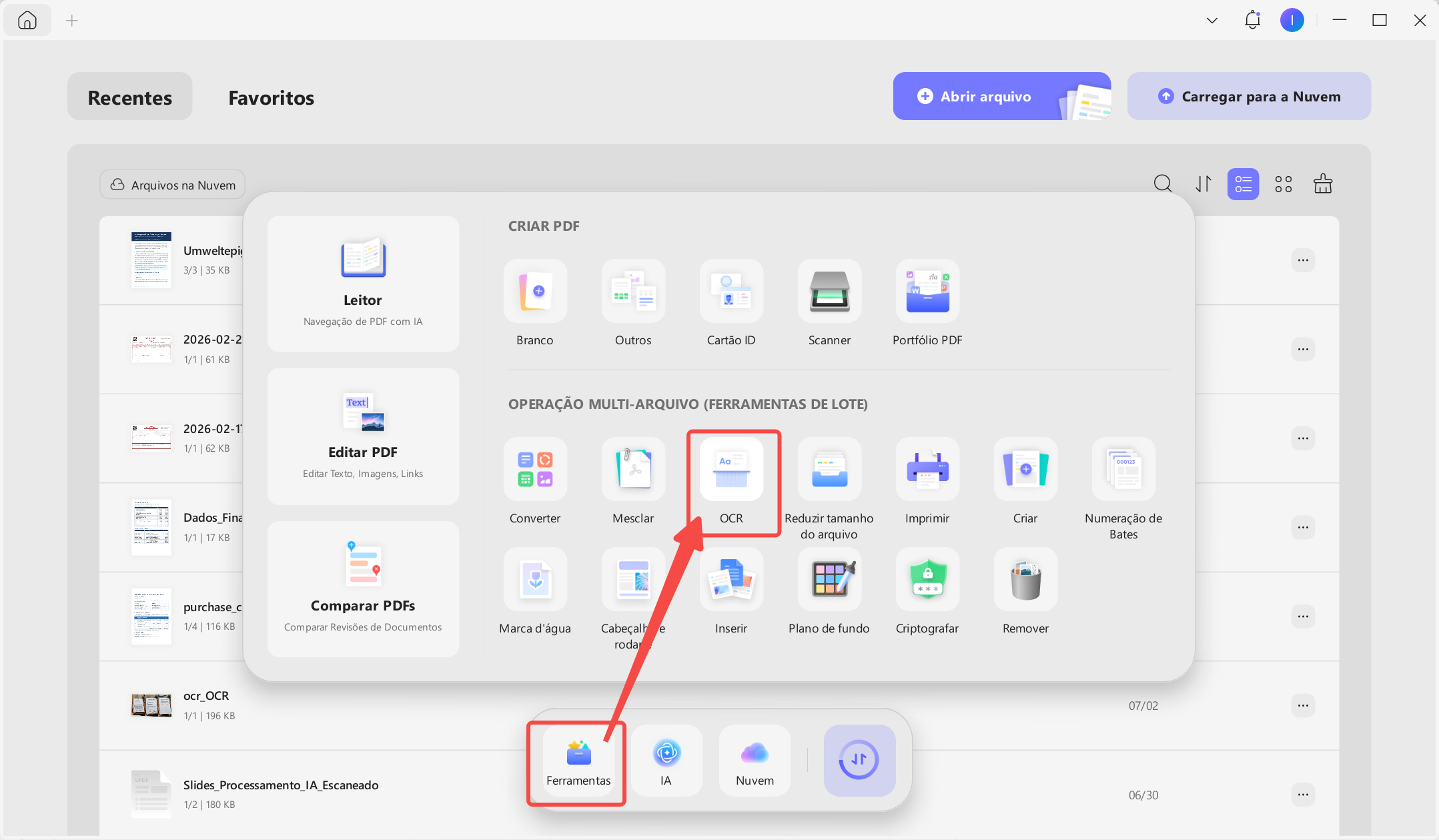This screenshot has height=840, width=1439.
Task: Click the sync transfer dock button
Action: coord(859,760)
